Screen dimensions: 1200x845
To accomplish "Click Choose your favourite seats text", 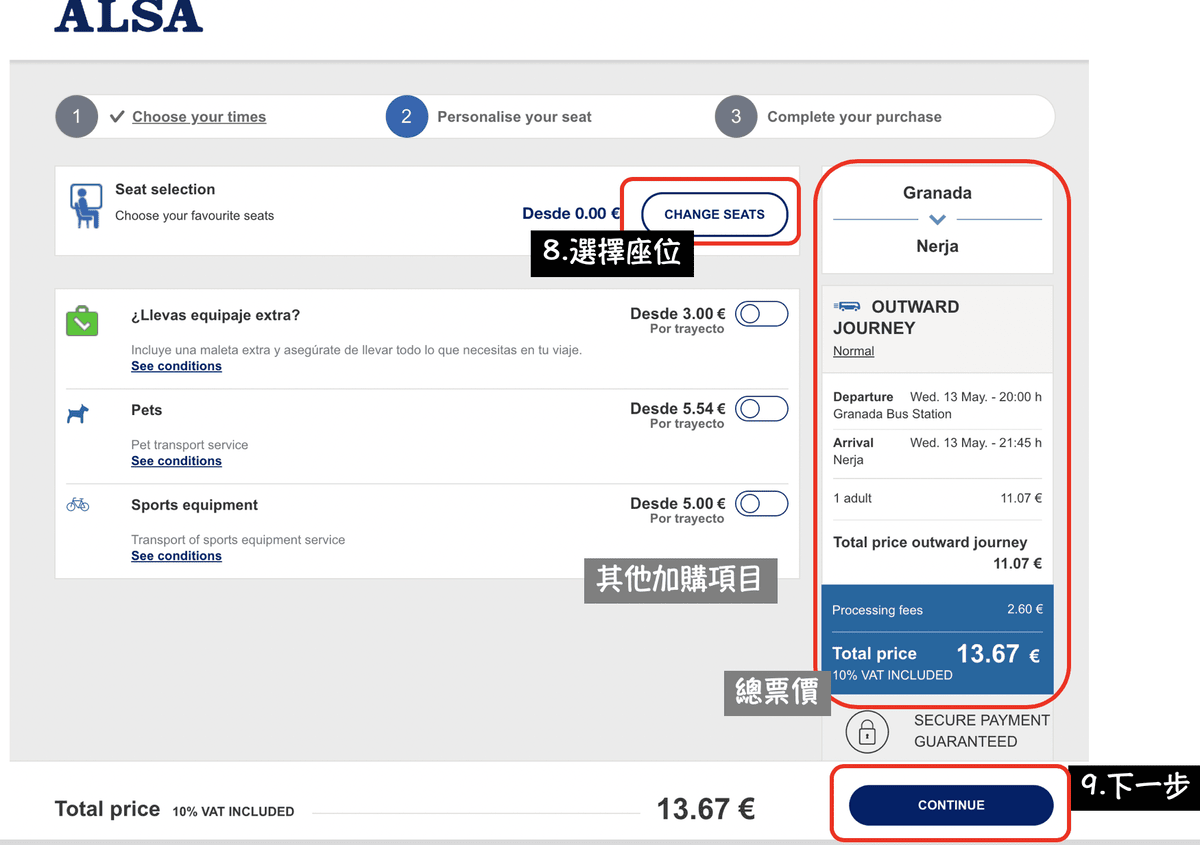I will [194, 216].
